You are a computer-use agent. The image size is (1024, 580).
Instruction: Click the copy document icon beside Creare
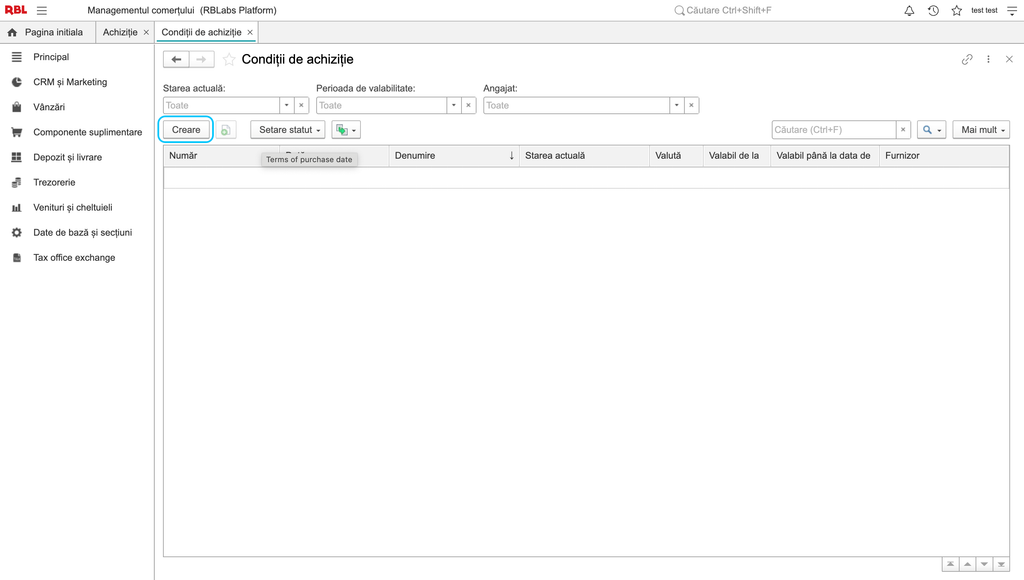[225, 130]
